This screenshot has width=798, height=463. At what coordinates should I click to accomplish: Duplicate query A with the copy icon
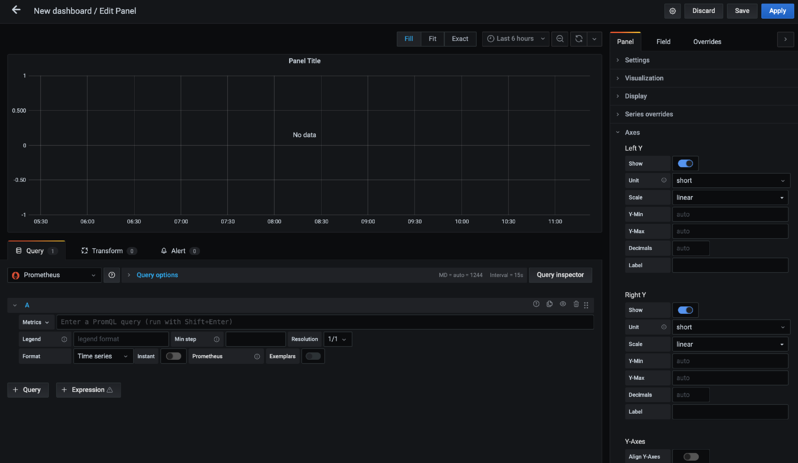coord(550,304)
